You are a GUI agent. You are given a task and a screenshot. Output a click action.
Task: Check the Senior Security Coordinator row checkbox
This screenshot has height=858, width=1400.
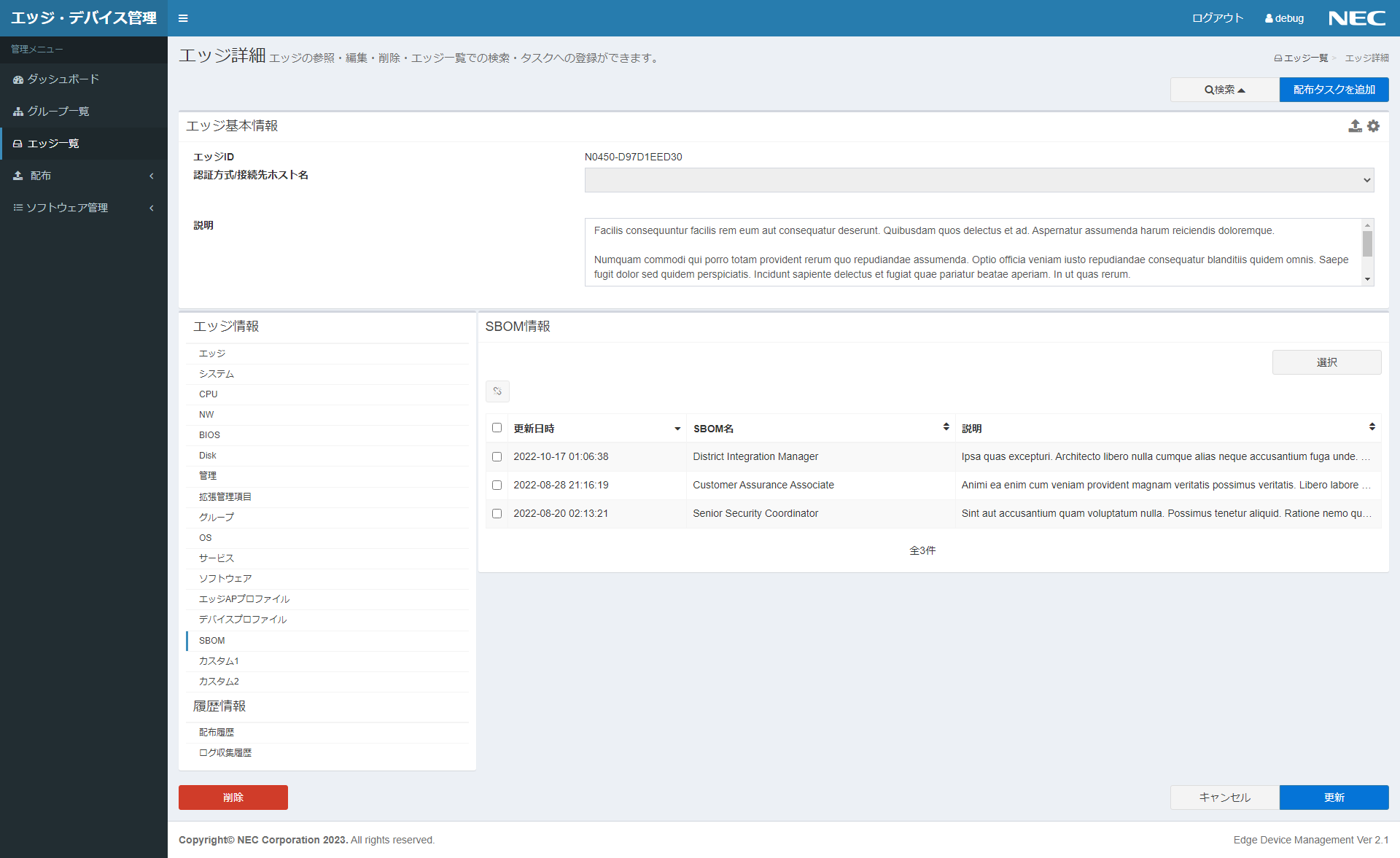pyautogui.click(x=497, y=513)
